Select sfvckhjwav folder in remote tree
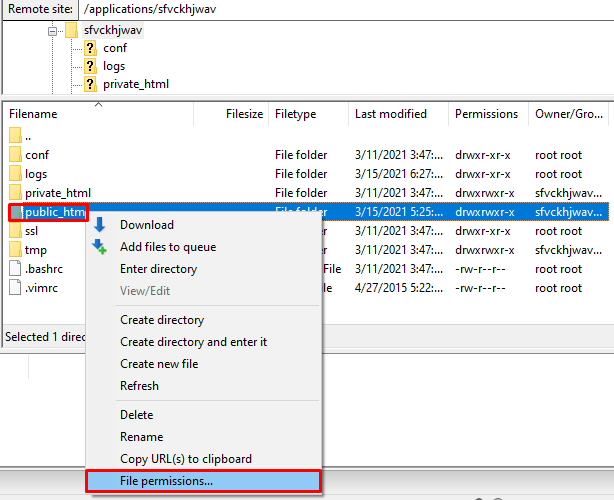Screen dimensions: 614x500 pyautogui.click(x=113, y=30)
